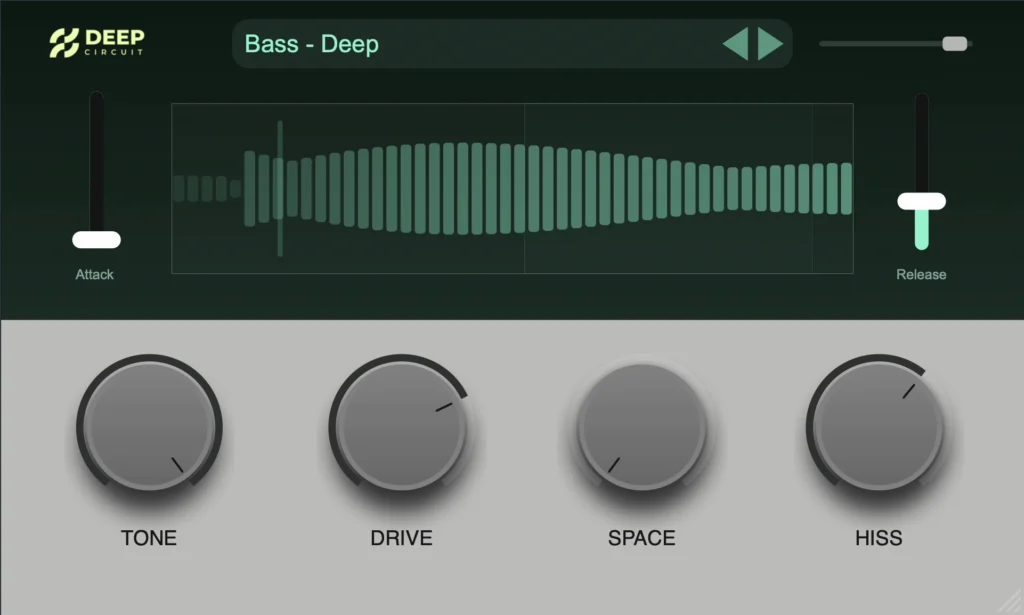The height and width of the screenshot is (615, 1024).
Task: Click the top-right horizontal slider handle
Action: pyautogui.click(x=954, y=43)
